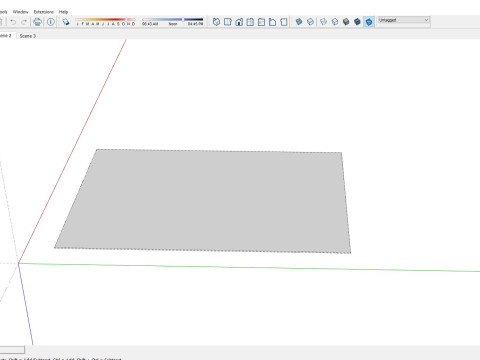Toggle Show/Hide Shadows icon
Viewport: 480px width, 360px height.
coord(66,22)
